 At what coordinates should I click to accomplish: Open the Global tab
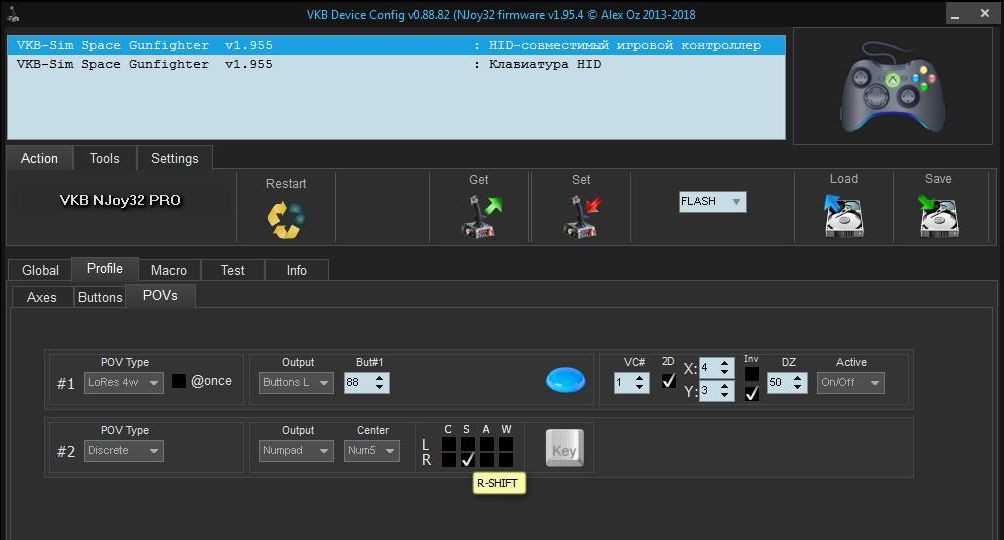coord(40,270)
